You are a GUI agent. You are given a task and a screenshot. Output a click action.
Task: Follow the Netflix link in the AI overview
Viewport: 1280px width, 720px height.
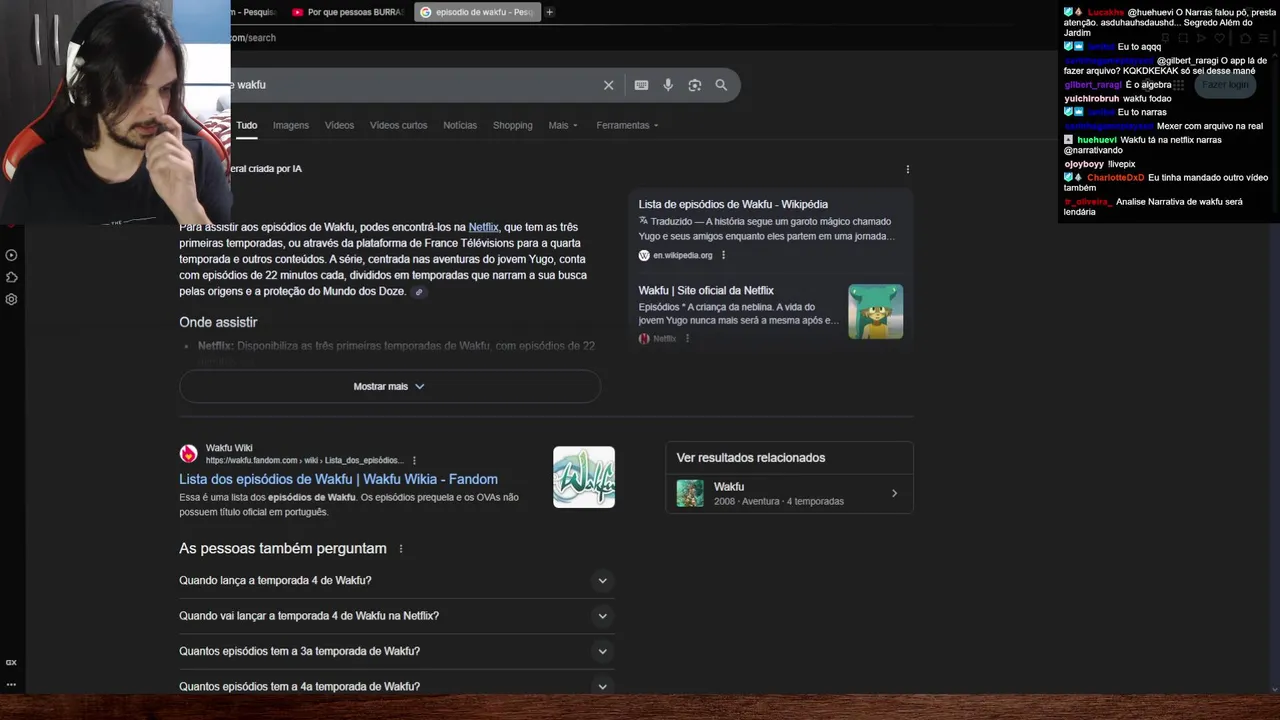coord(483,227)
